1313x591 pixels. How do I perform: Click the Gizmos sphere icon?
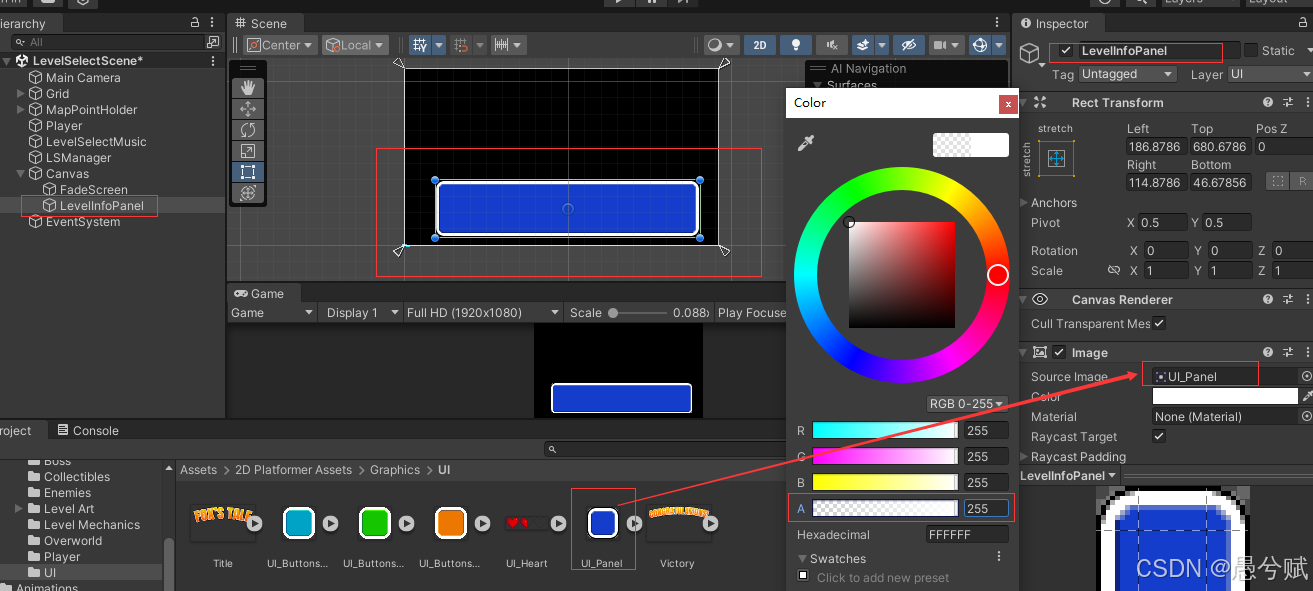980,45
